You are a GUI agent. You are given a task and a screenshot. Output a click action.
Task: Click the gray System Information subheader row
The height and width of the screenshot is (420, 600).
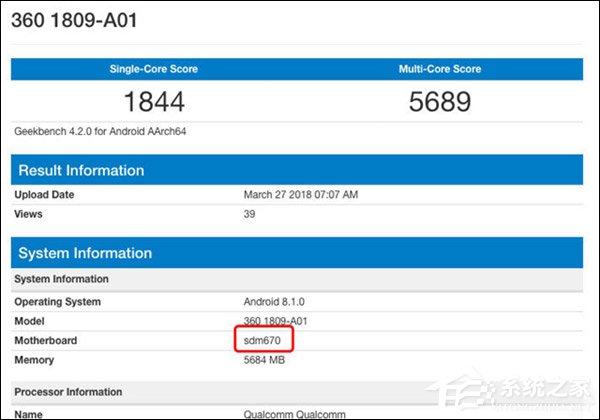297,279
